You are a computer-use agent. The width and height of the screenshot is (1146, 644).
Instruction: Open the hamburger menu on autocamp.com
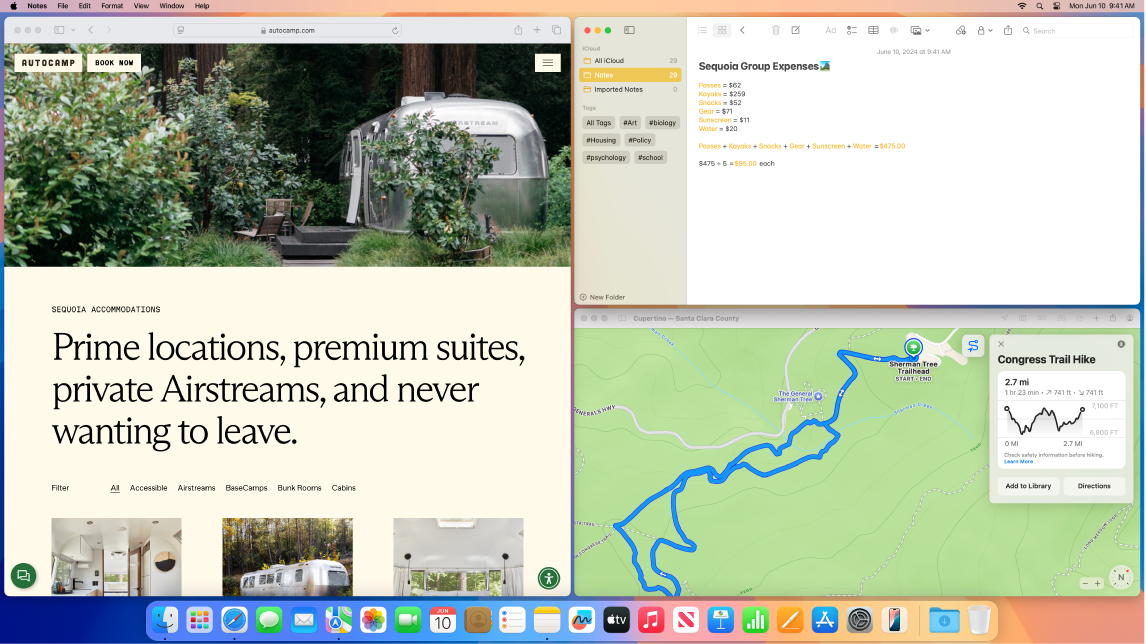(548, 62)
